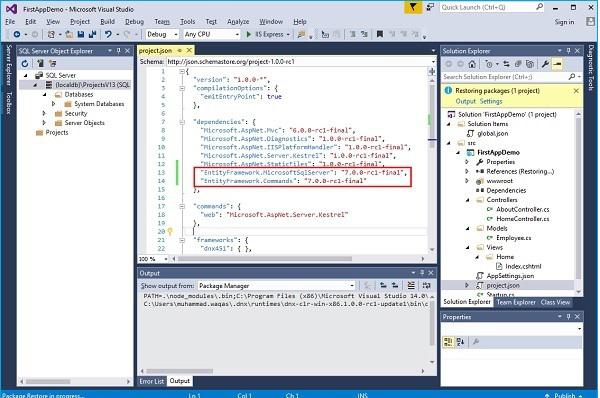The width and height of the screenshot is (600, 398).
Task: Expand the Security node in SQL Server
Action: (44, 113)
